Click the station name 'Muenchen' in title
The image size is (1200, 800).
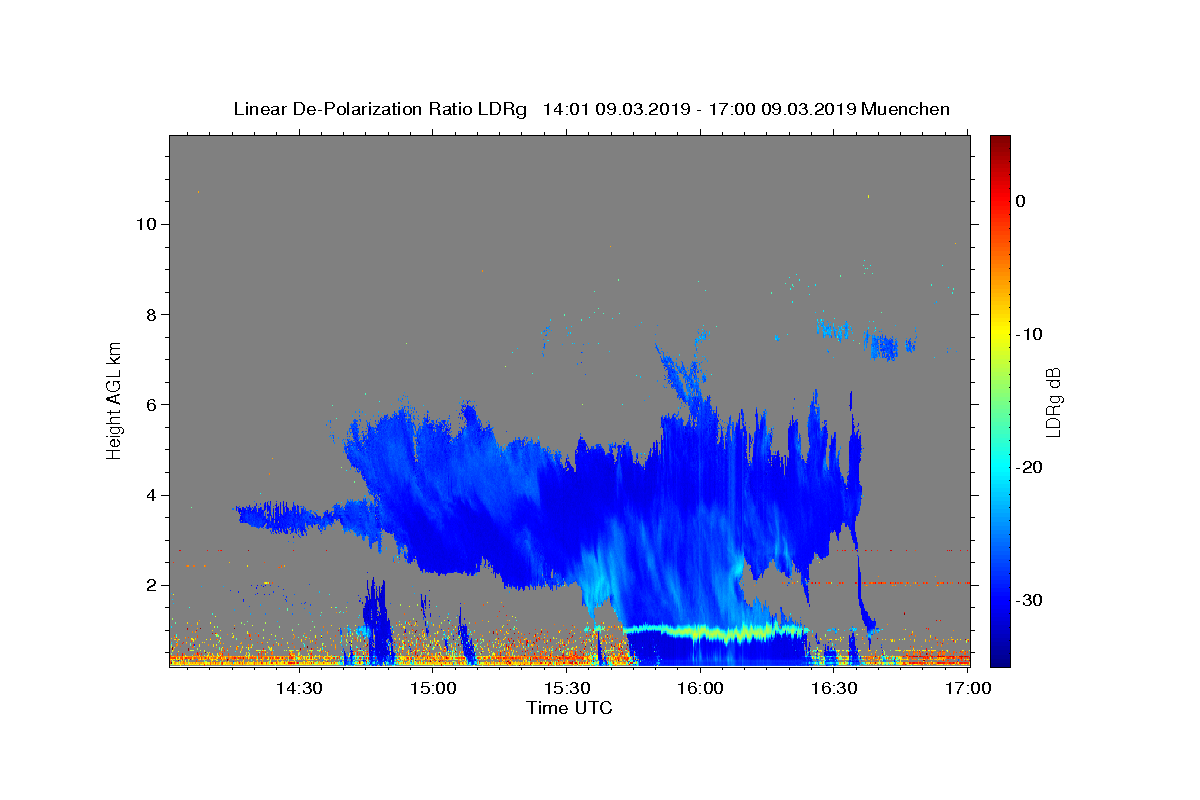click(906, 109)
